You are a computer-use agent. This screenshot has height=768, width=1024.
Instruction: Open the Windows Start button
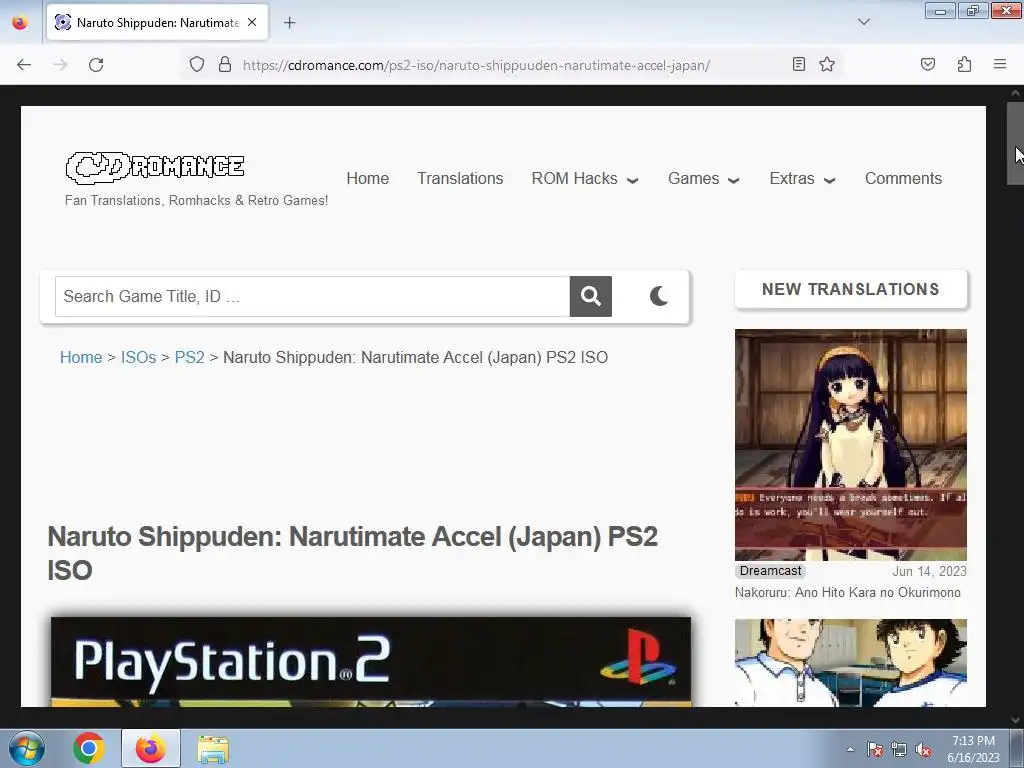click(27, 748)
